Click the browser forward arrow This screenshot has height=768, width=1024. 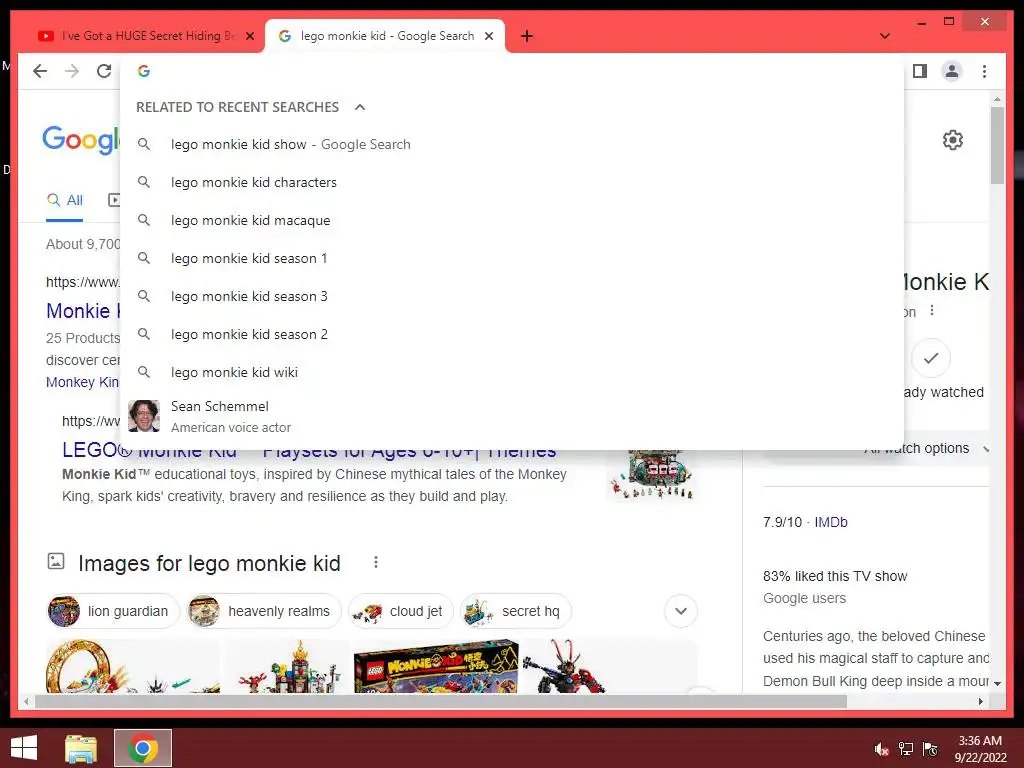pyautogui.click(x=72, y=71)
